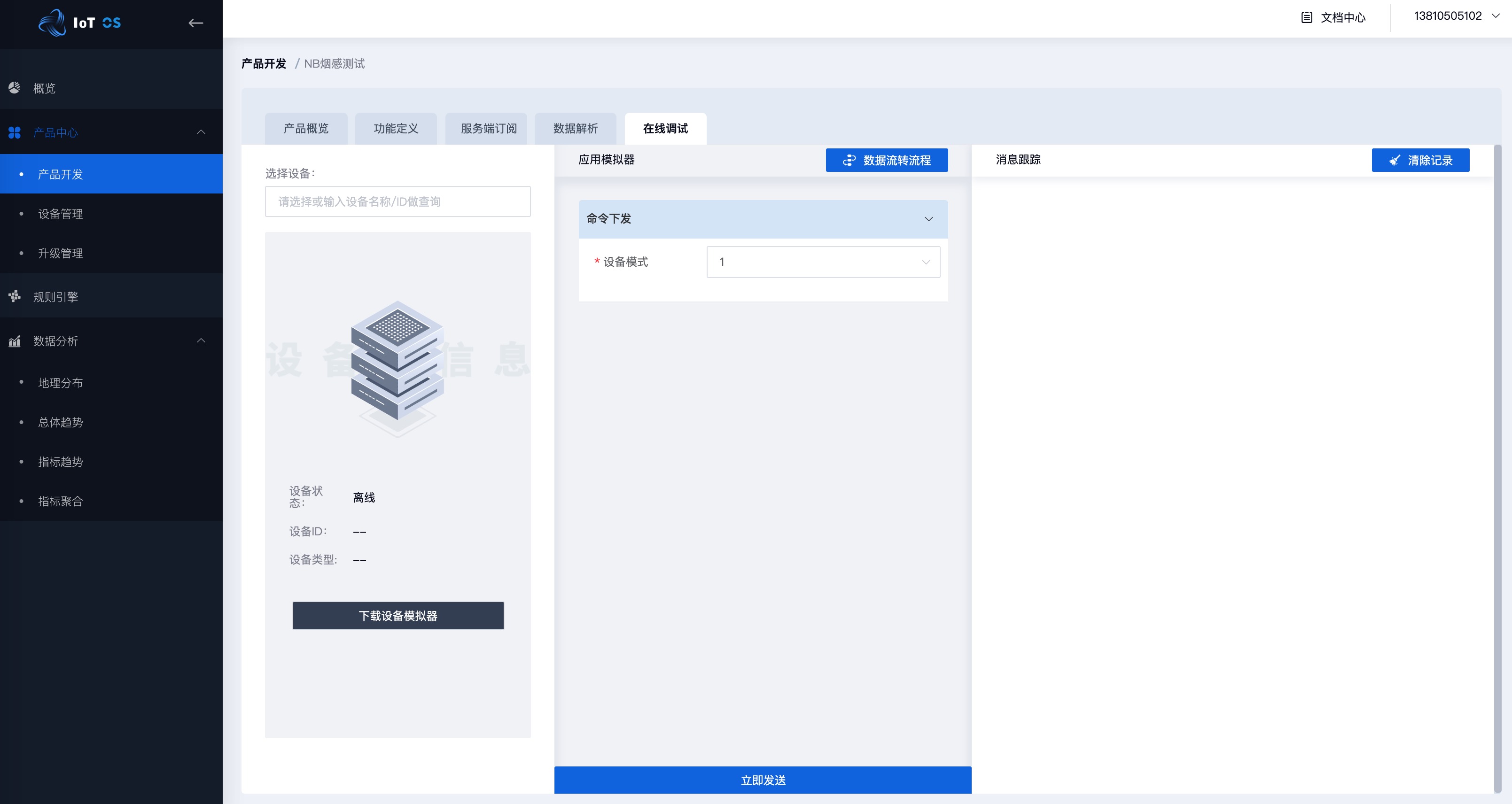Click the 数据分析 chart icon
The image size is (1512, 804).
(15, 341)
